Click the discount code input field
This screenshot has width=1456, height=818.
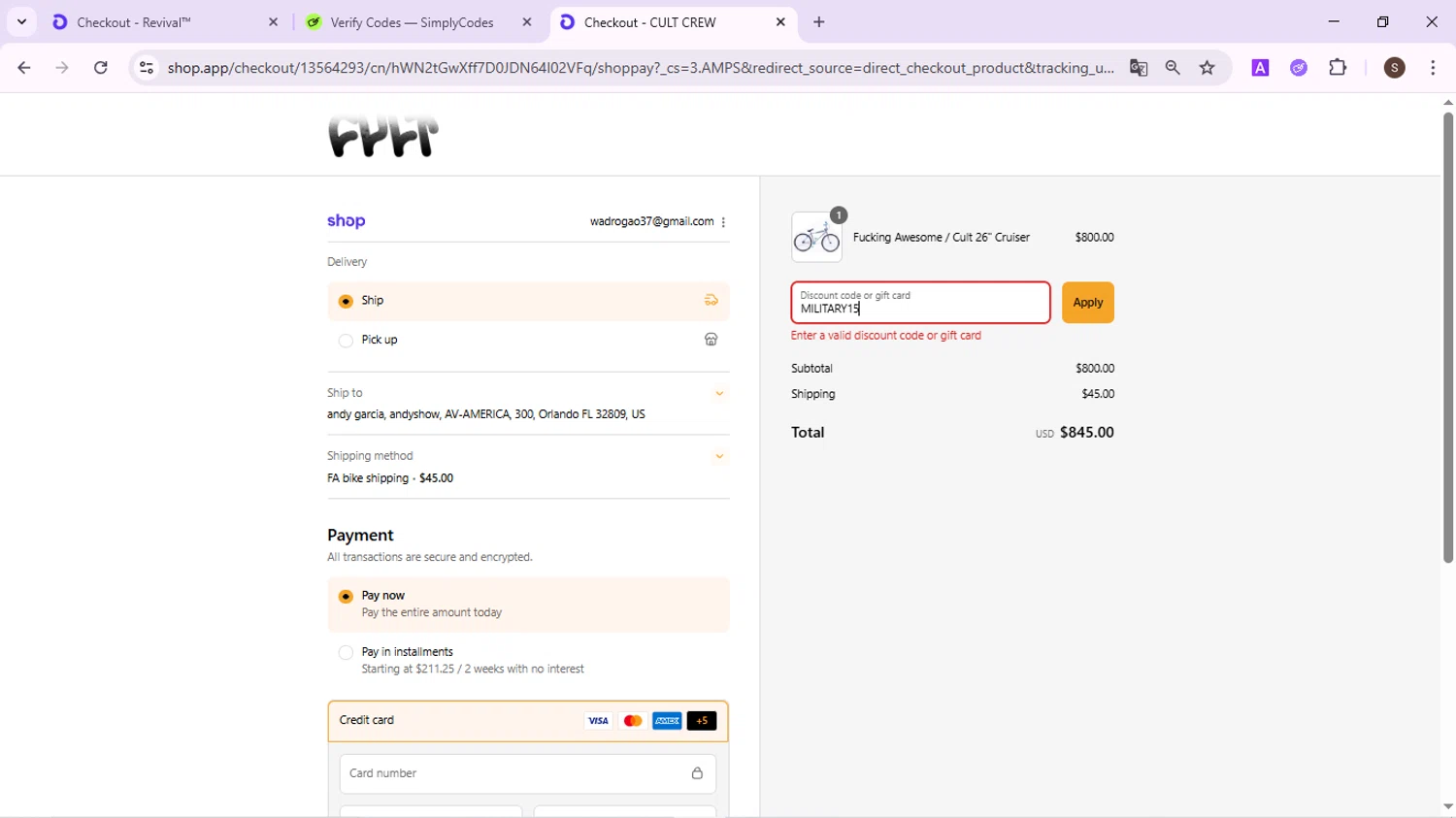tap(920, 303)
